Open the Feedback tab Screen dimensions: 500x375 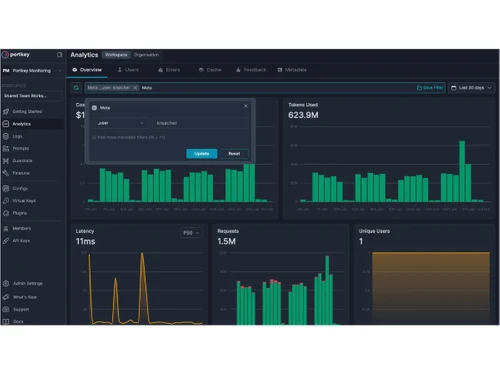click(251, 70)
